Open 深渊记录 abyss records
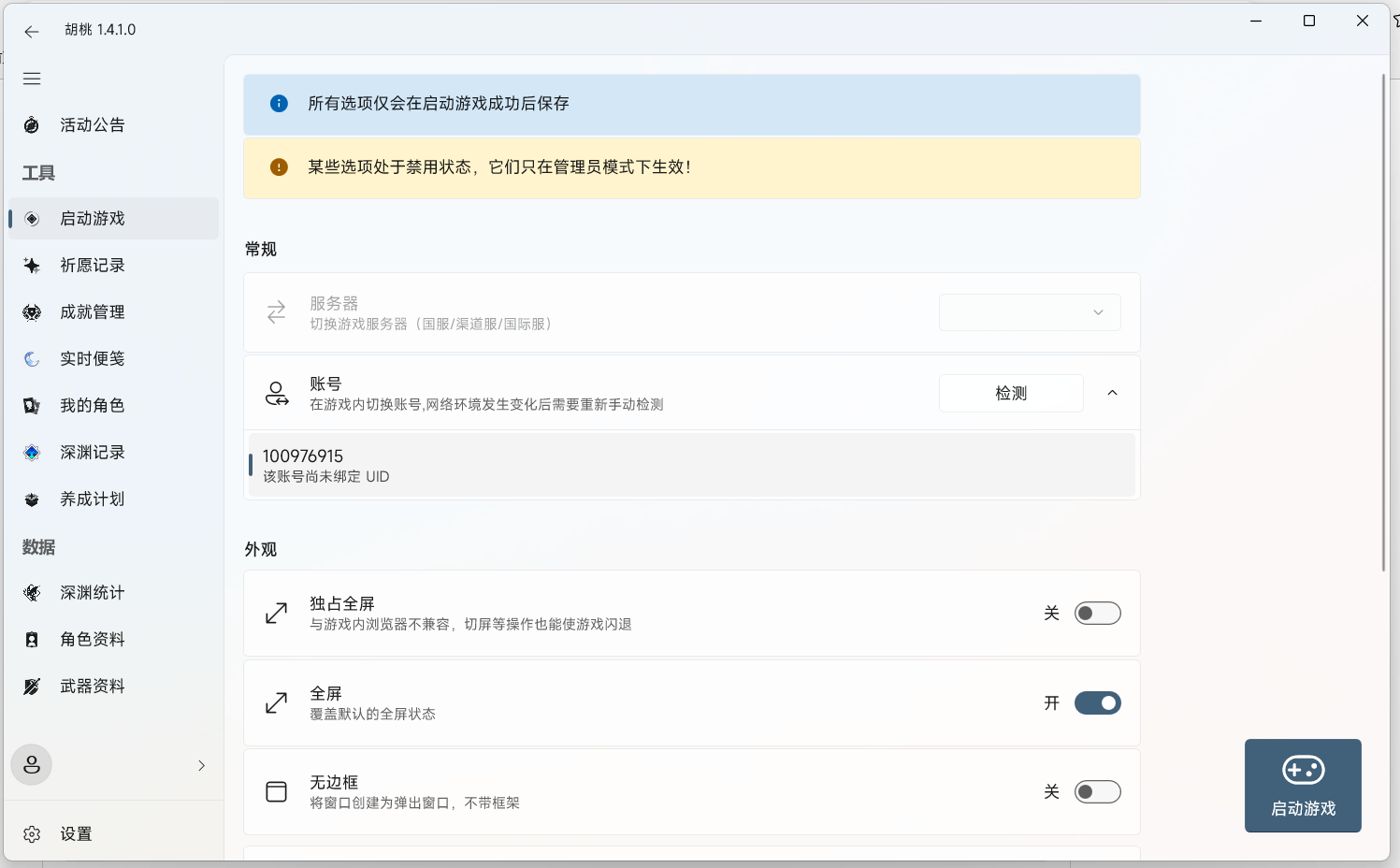This screenshot has width=1400, height=868. click(92, 452)
